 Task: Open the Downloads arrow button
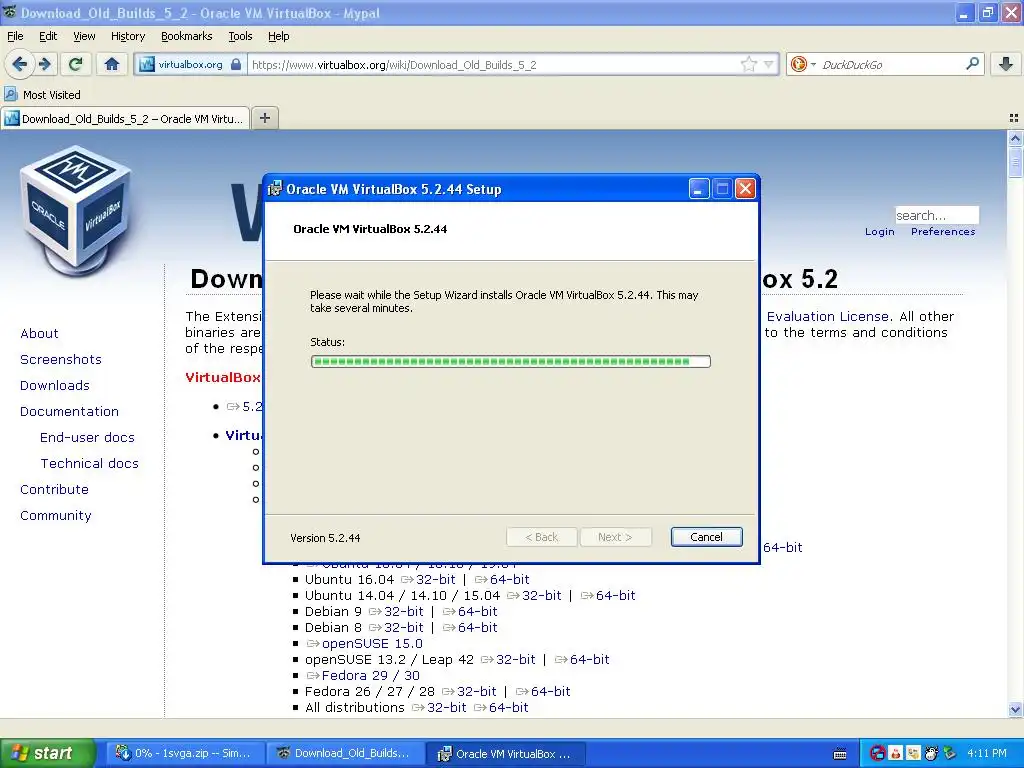1006,64
